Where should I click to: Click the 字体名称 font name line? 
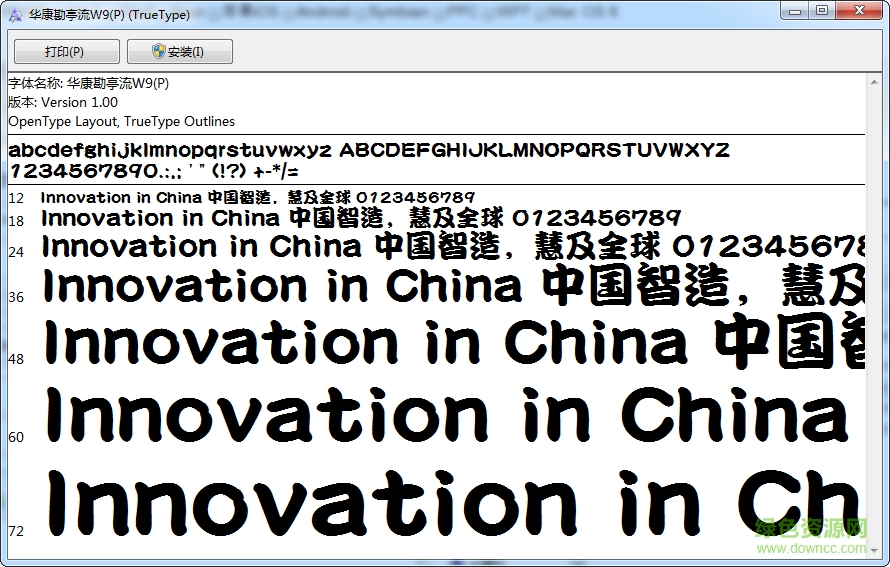click(x=89, y=83)
